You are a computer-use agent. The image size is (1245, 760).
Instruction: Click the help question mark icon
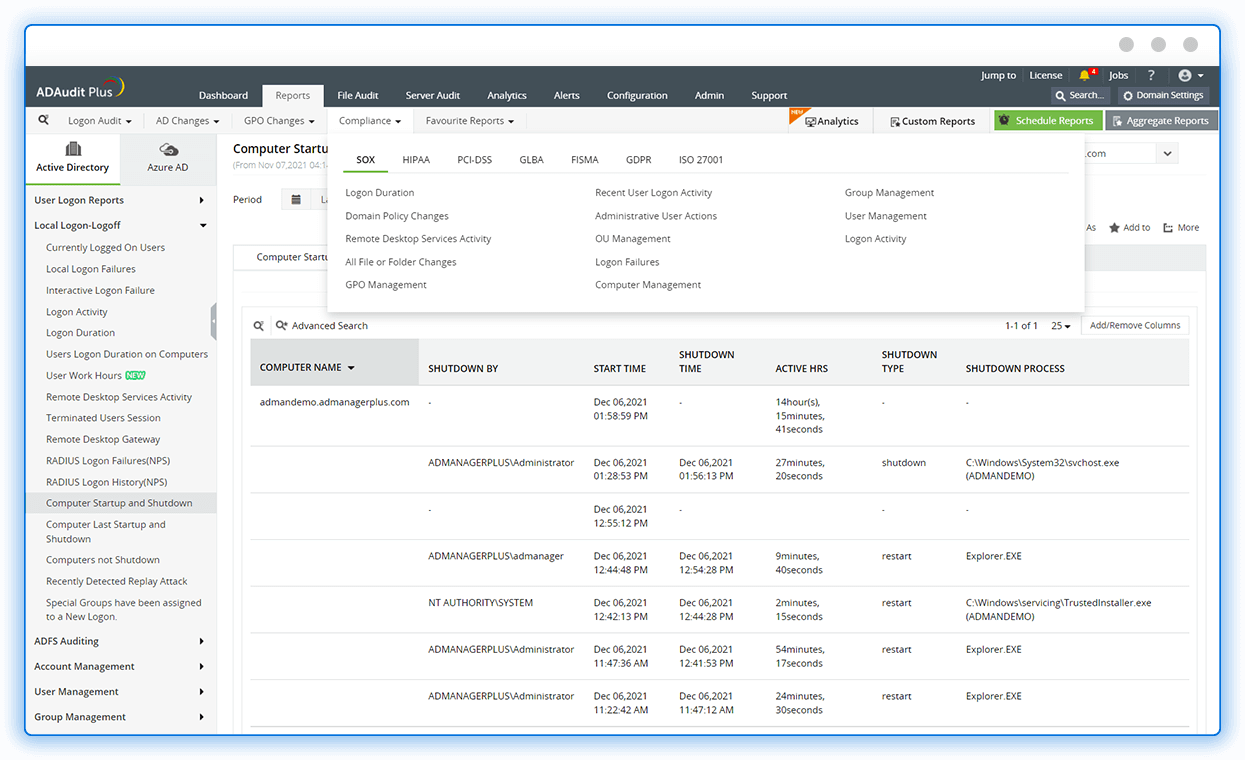[x=1152, y=75]
